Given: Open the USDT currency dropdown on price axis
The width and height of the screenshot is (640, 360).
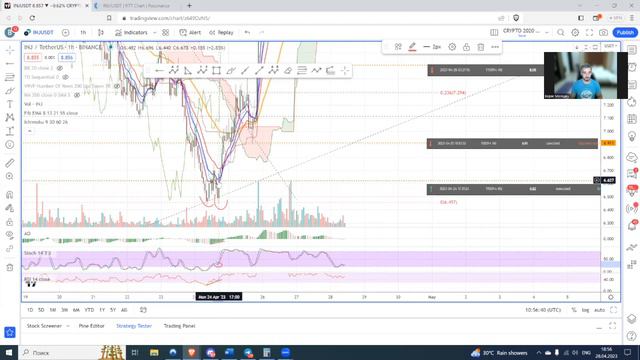Looking at the screenshot, I should point(610,46).
